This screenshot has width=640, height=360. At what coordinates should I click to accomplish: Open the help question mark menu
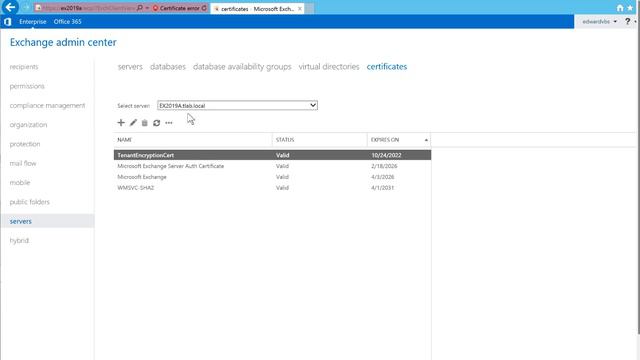[627, 21]
